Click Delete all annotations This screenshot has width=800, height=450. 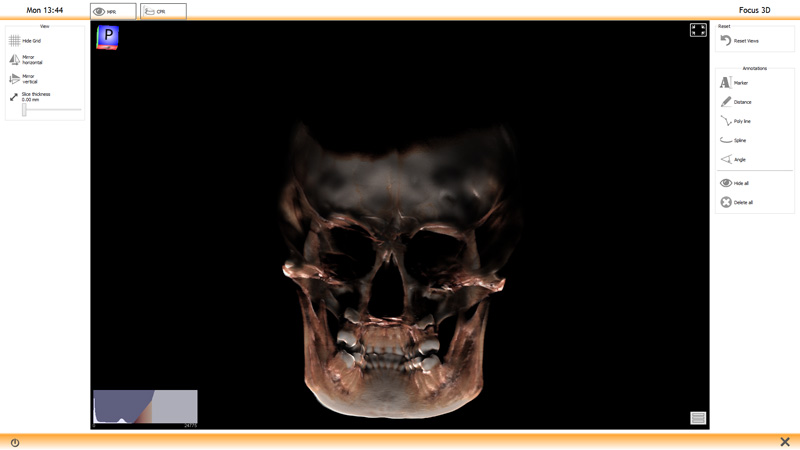point(726,202)
